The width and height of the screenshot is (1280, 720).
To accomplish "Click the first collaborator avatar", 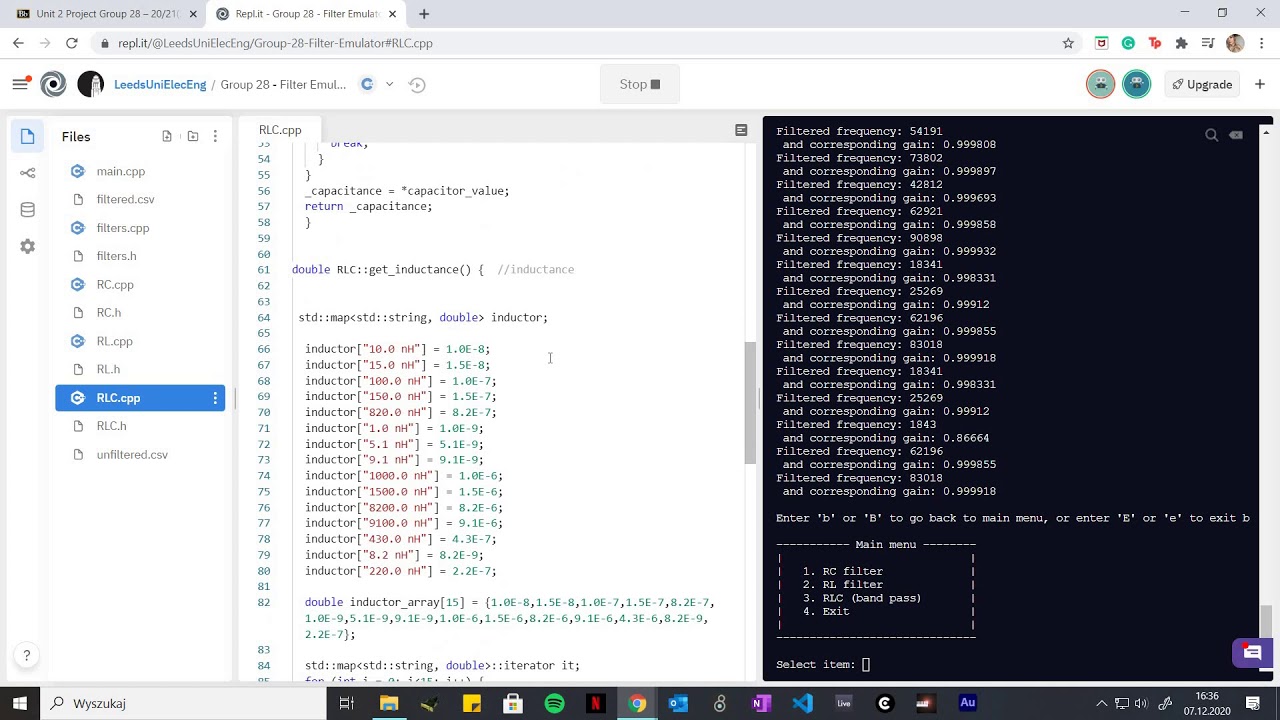I will 1101,84.
